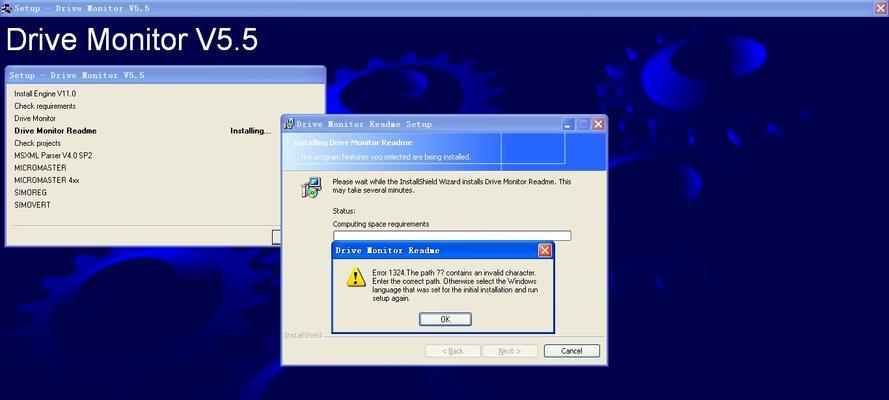Close the Drive Monitor Readme error dialog
This screenshot has width=889, height=400.
(x=544, y=250)
